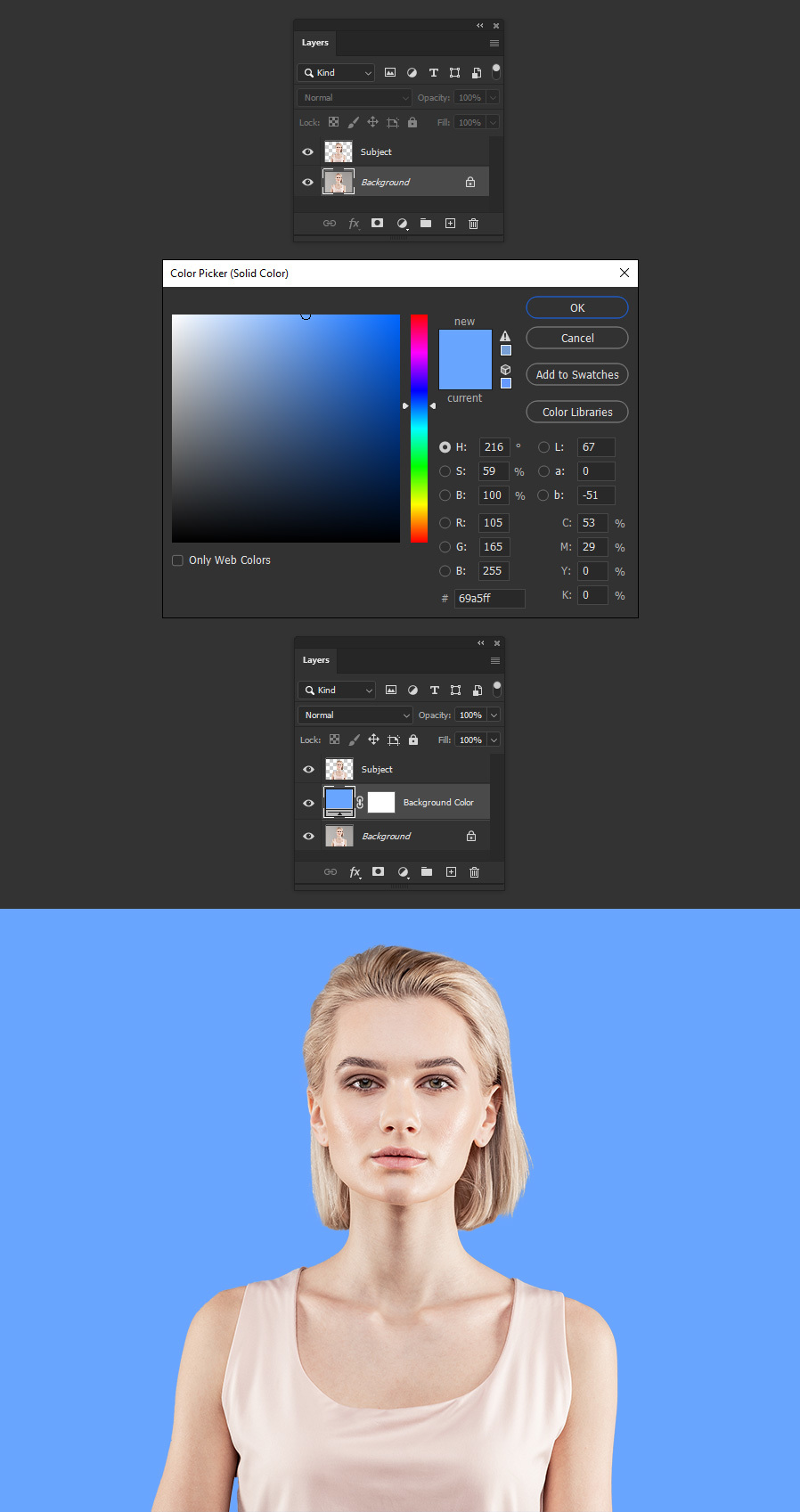Enable the Only Web Colors checkbox
The height and width of the screenshot is (1512, 800).
[x=177, y=560]
